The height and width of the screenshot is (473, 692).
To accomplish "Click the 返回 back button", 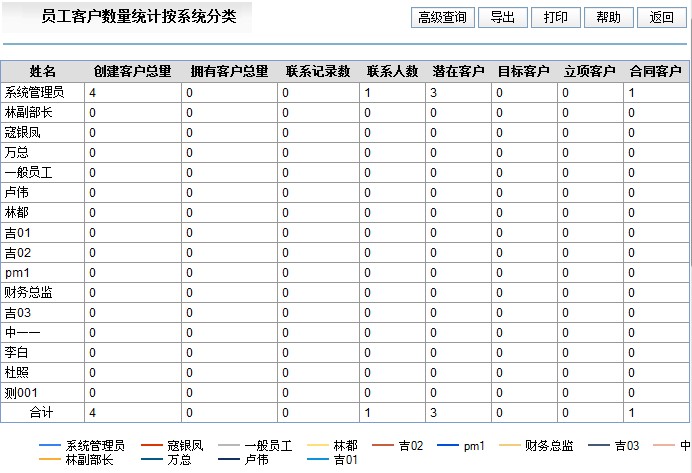I will click(661, 18).
